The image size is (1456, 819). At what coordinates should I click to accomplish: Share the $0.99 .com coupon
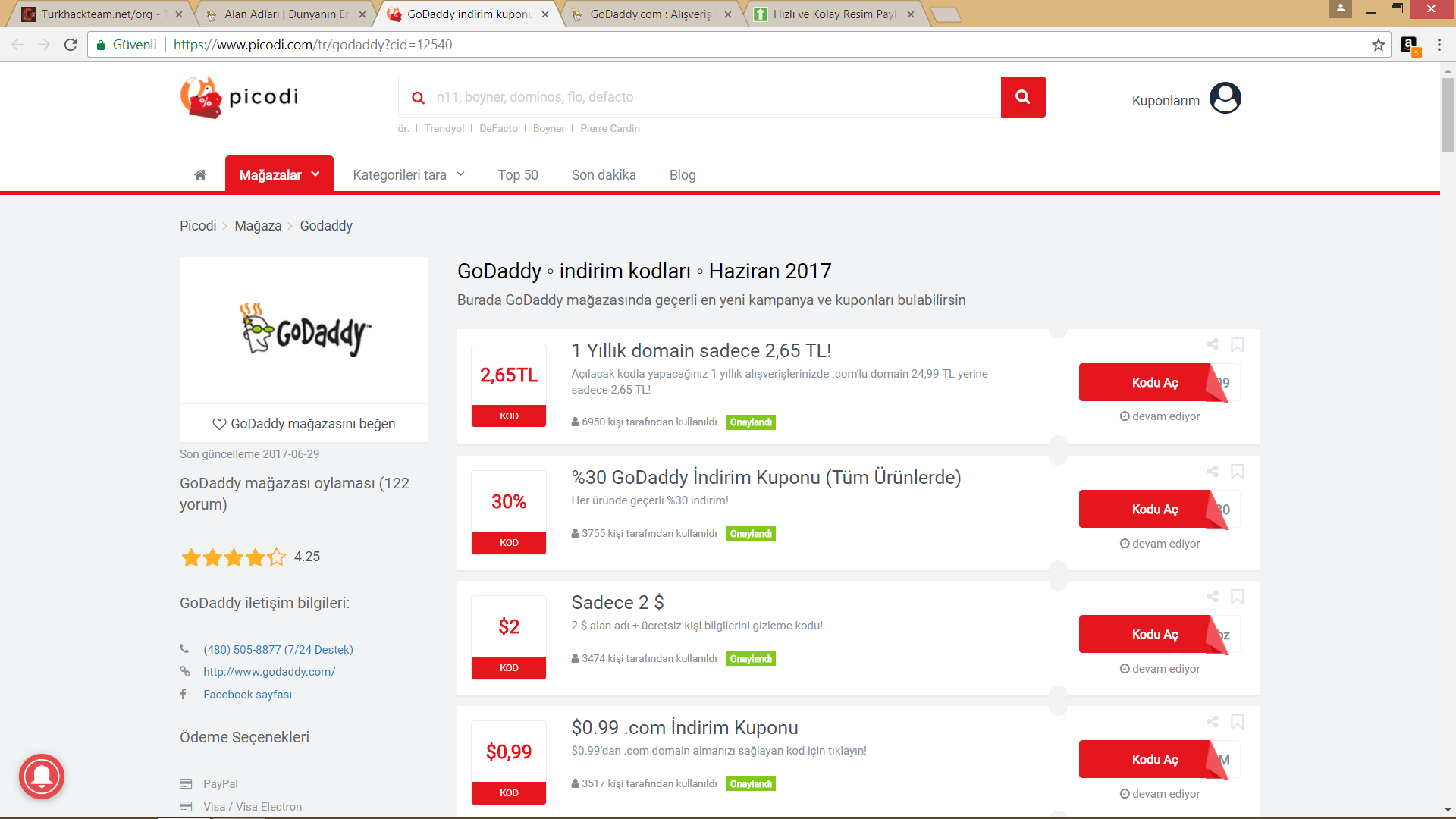1213,721
